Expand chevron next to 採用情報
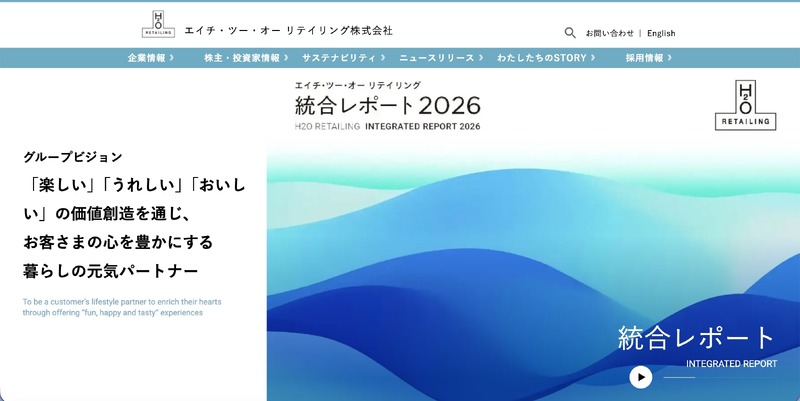 point(669,58)
